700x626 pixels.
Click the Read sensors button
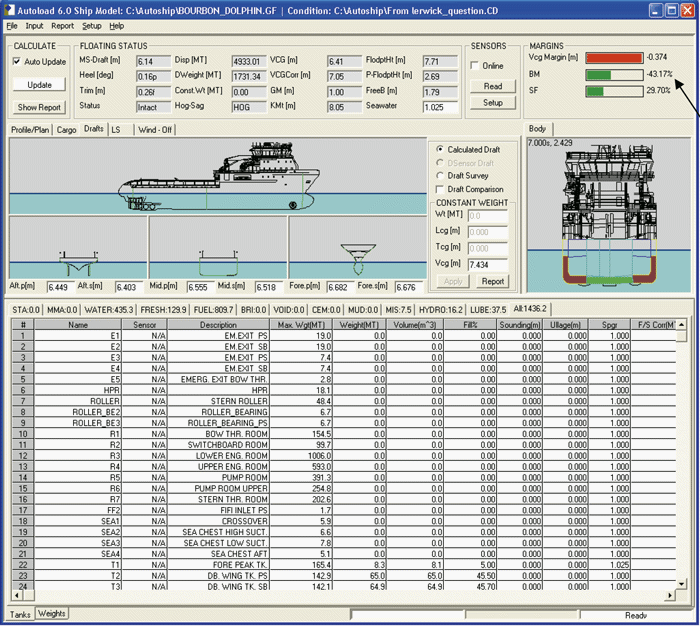[x=493, y=86]
